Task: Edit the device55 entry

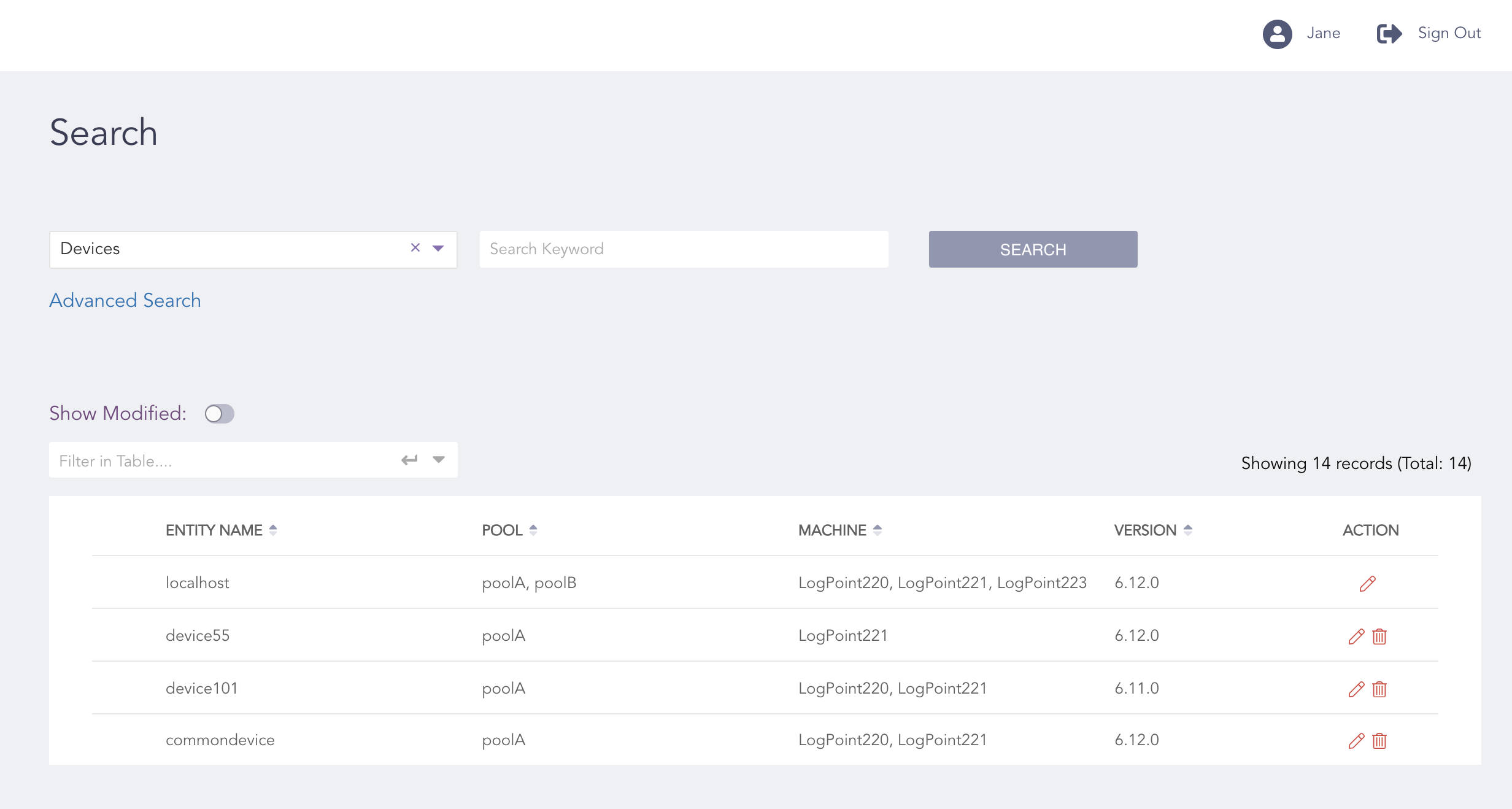Action: click(1356, 637)
